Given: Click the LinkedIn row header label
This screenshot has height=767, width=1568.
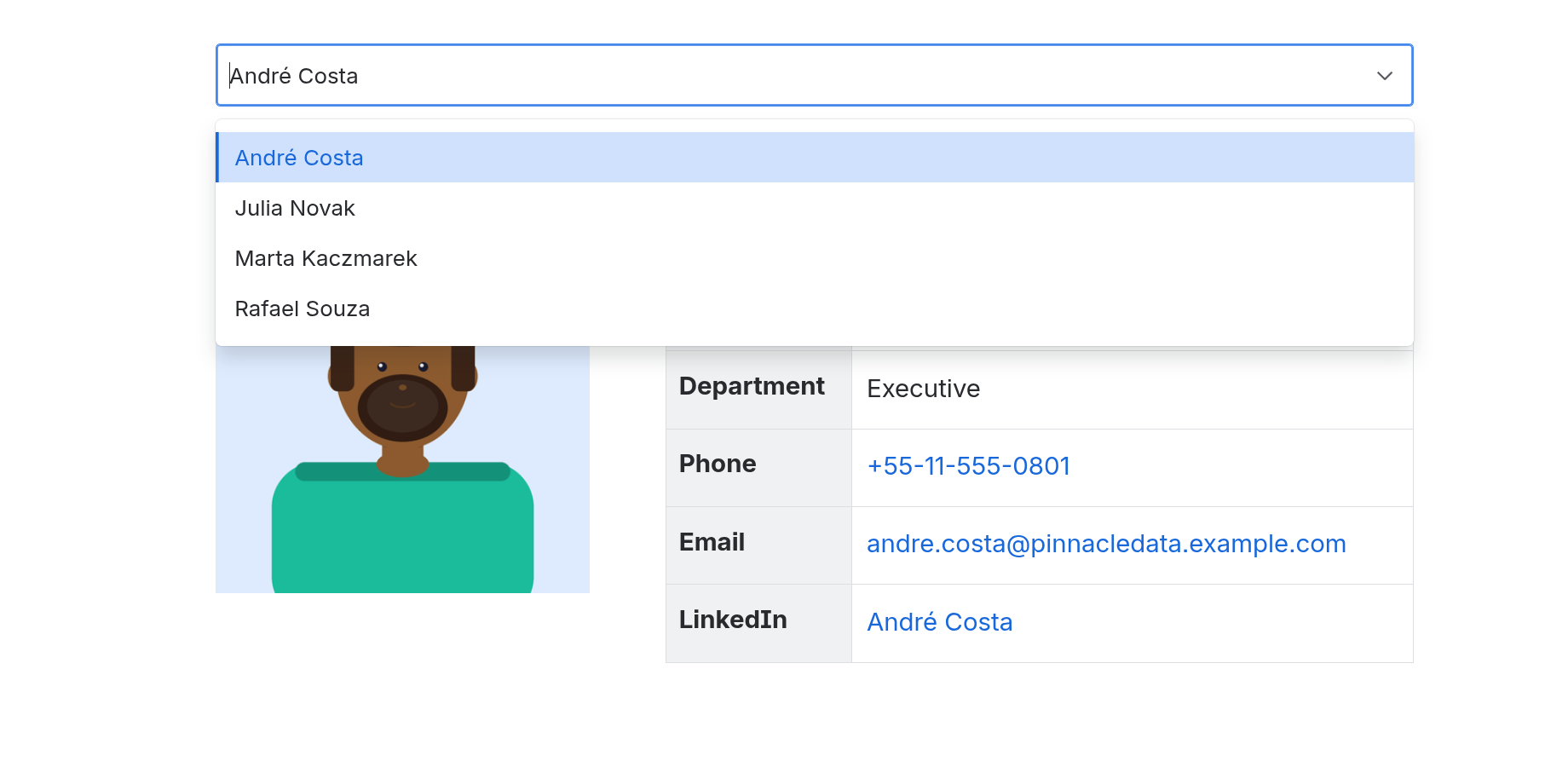Looking at the screenshot, I should click(733, 620).
